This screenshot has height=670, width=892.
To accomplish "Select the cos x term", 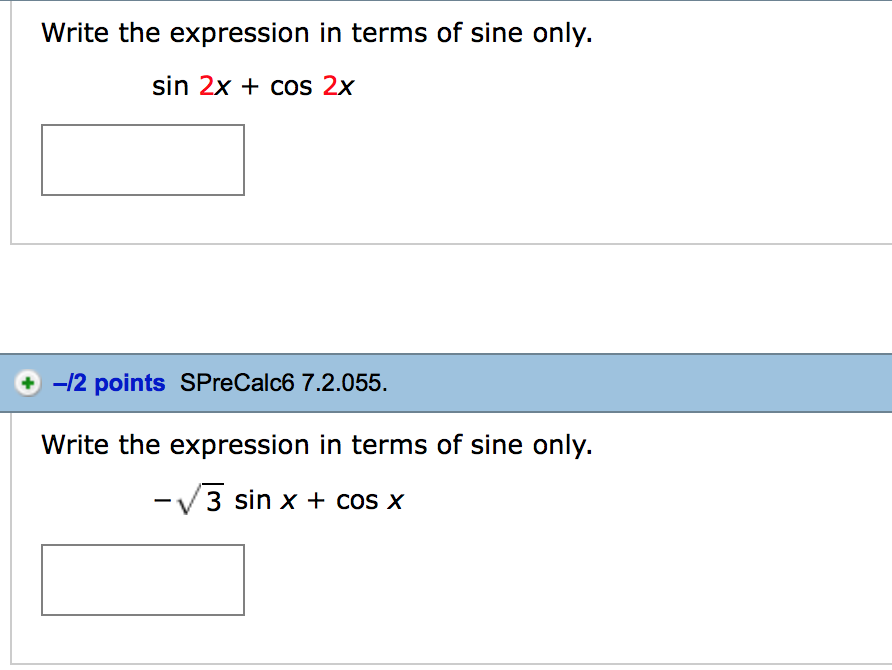I will 370,500.
